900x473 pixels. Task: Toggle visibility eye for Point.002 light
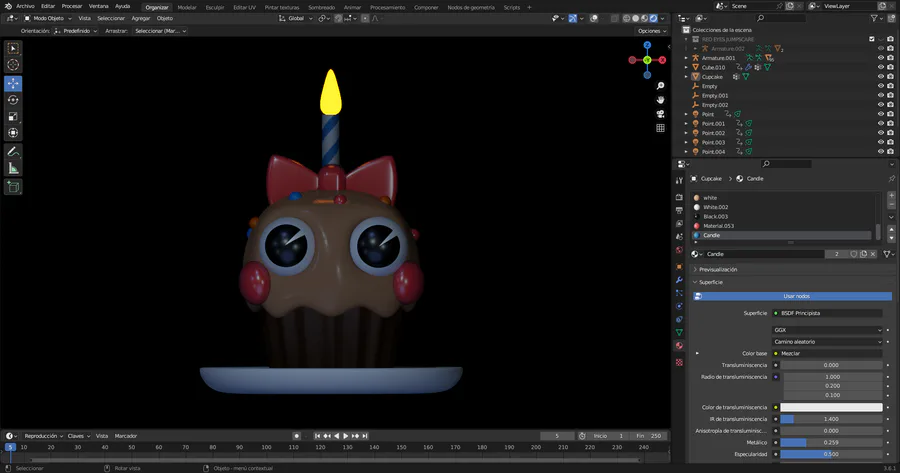coord(880,133)
